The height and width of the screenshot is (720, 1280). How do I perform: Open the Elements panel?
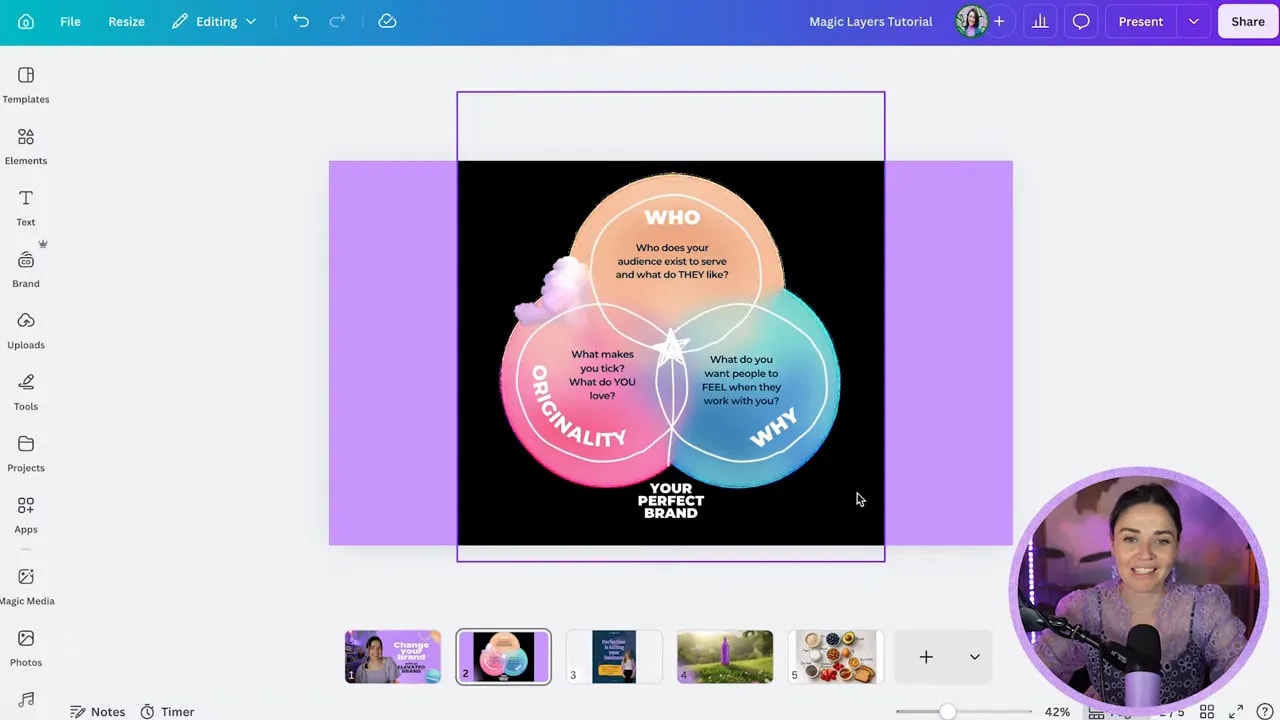point(26,146)
